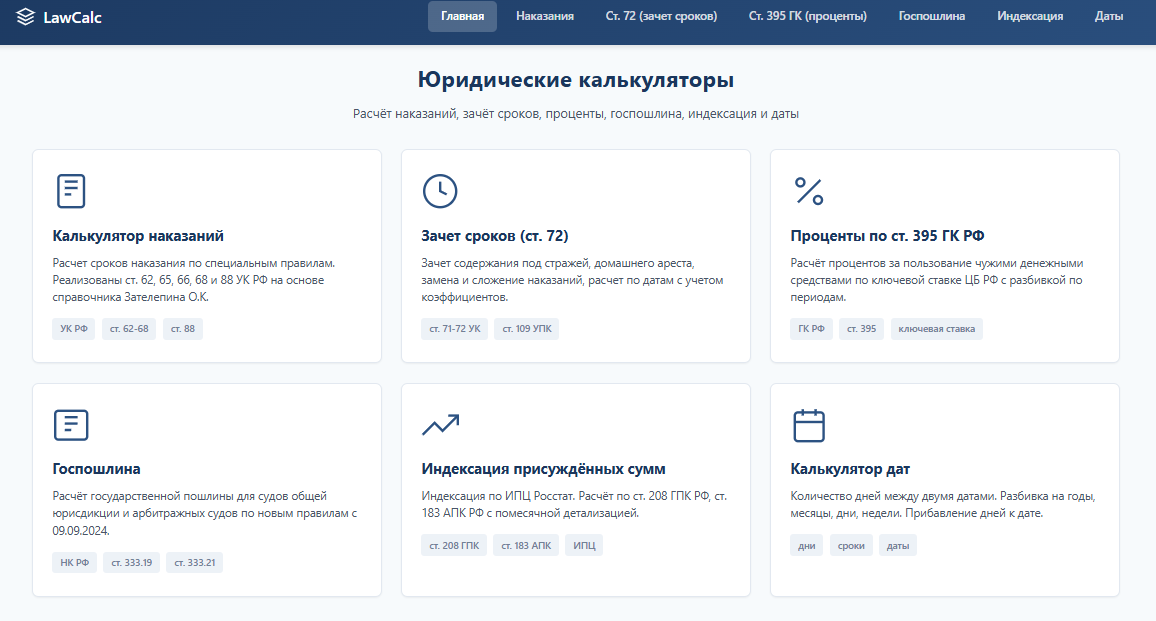The image size is (1156, 621).
Task: Click the ст. 183 АПК tag
Action: (526, 546)
